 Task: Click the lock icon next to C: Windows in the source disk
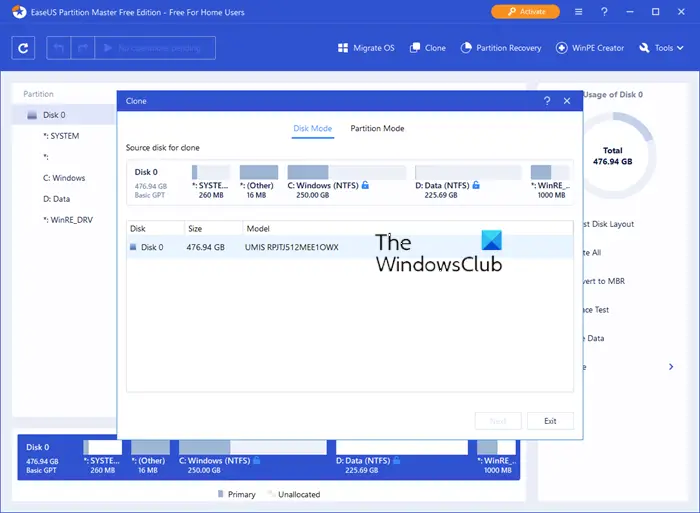click(365, 185)
